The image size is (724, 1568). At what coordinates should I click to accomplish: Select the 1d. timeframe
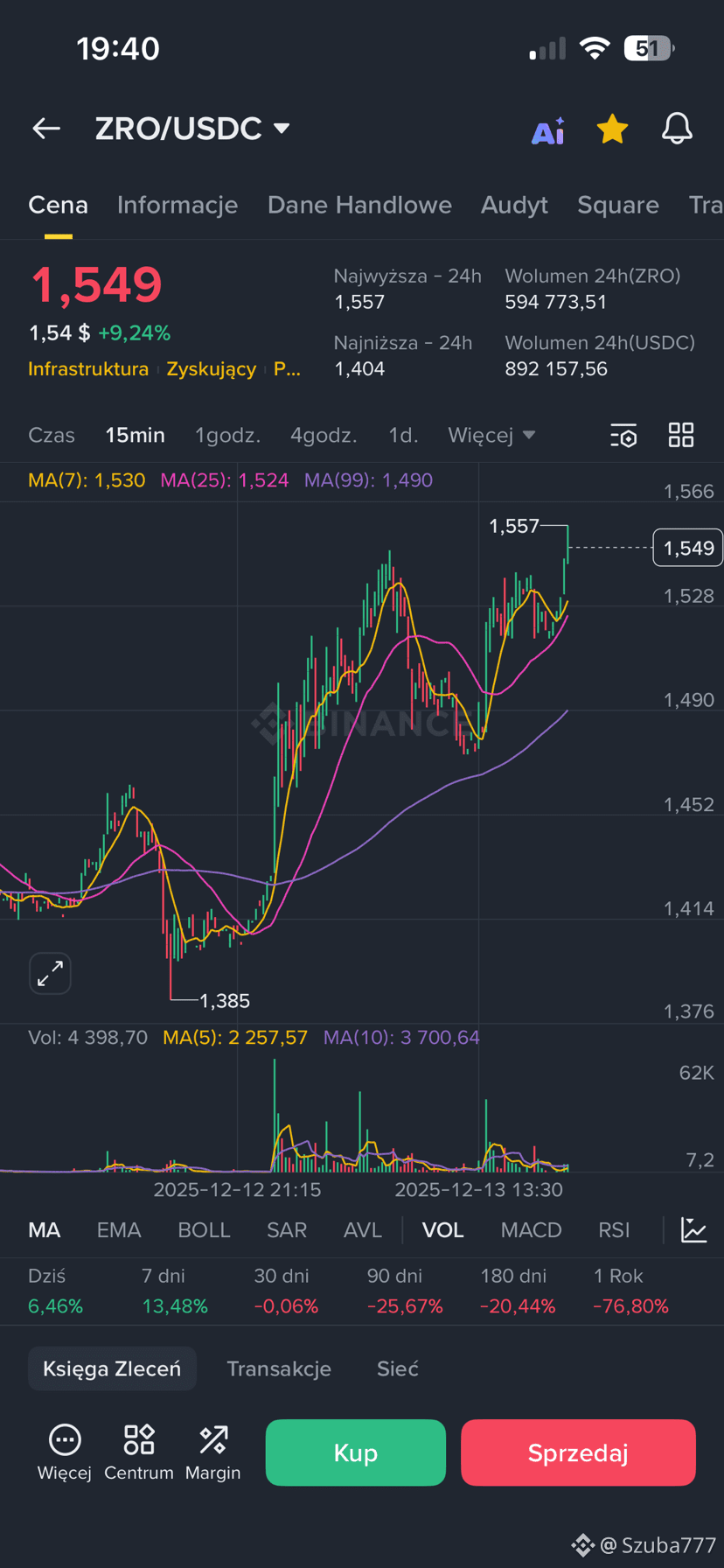(x=403, y=435)
